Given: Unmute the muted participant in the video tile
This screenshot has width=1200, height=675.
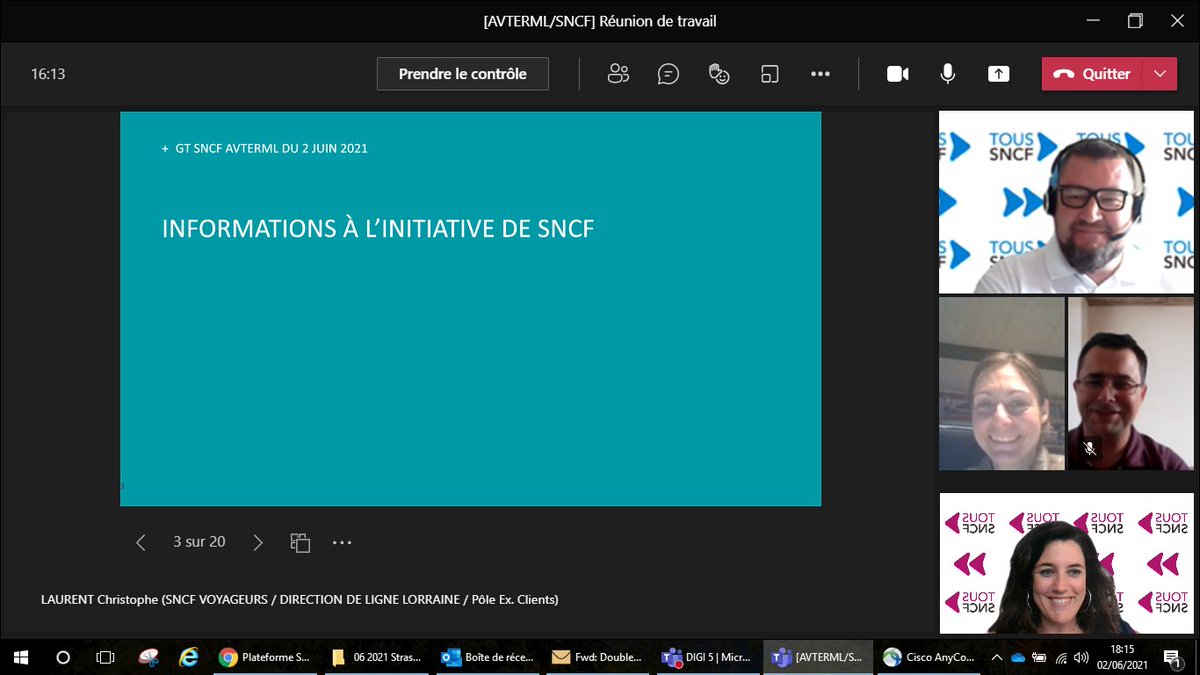Looking at the screenshot, I should (x=1090, y=445).
